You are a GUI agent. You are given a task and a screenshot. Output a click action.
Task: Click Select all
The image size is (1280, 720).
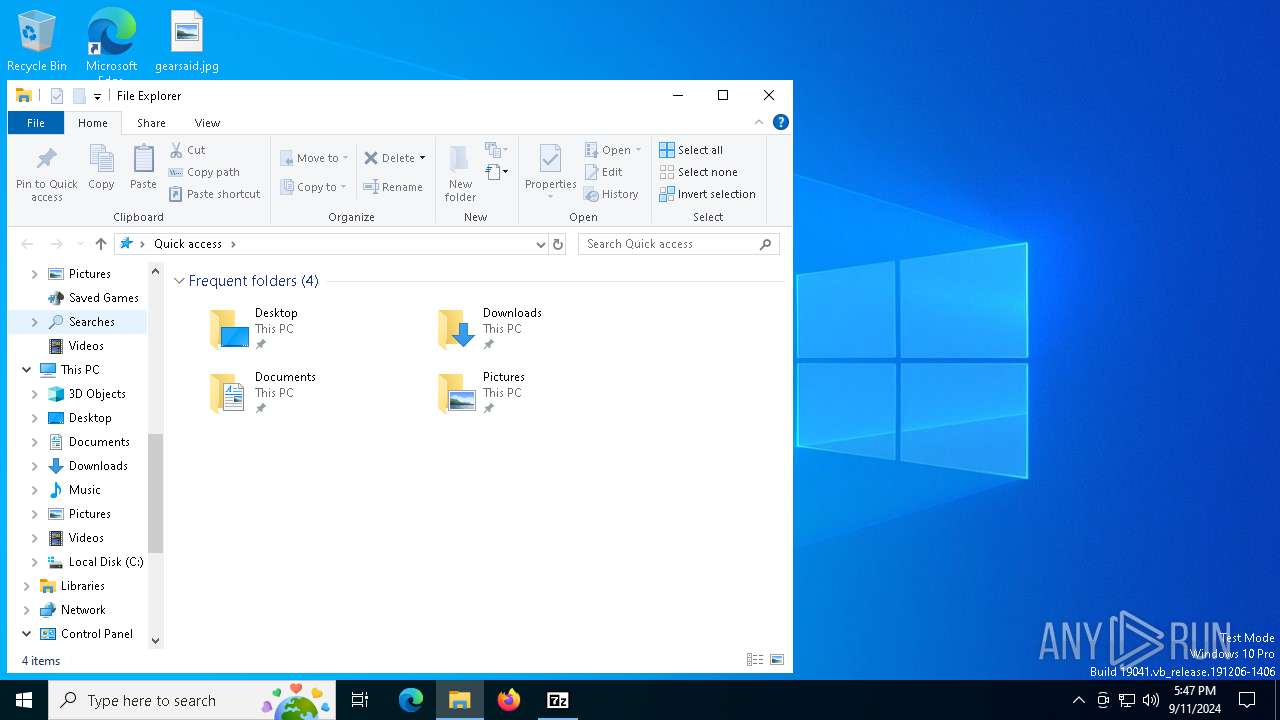point(691,150)
